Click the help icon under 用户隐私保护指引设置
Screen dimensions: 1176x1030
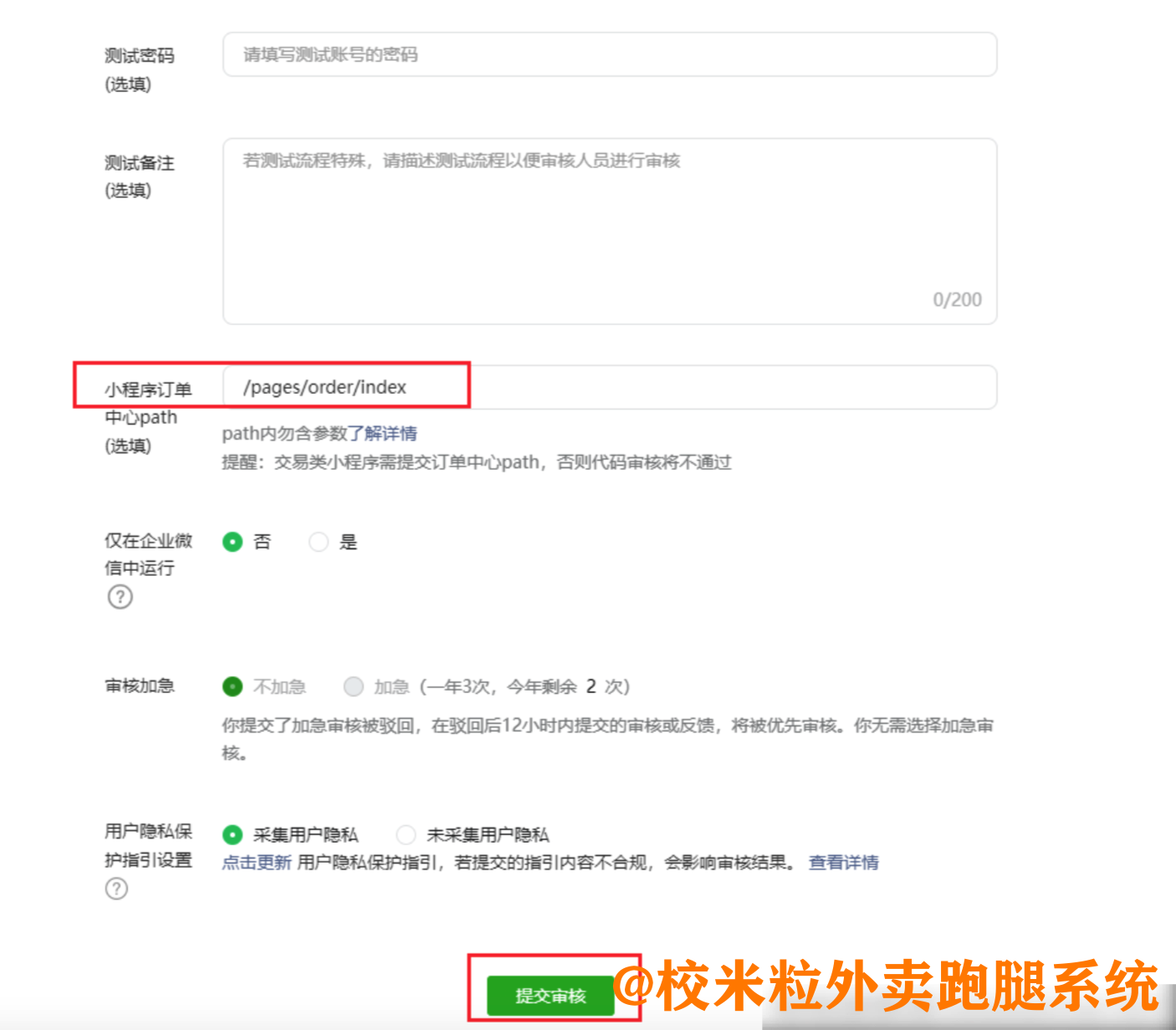click(x=116, y=889)
